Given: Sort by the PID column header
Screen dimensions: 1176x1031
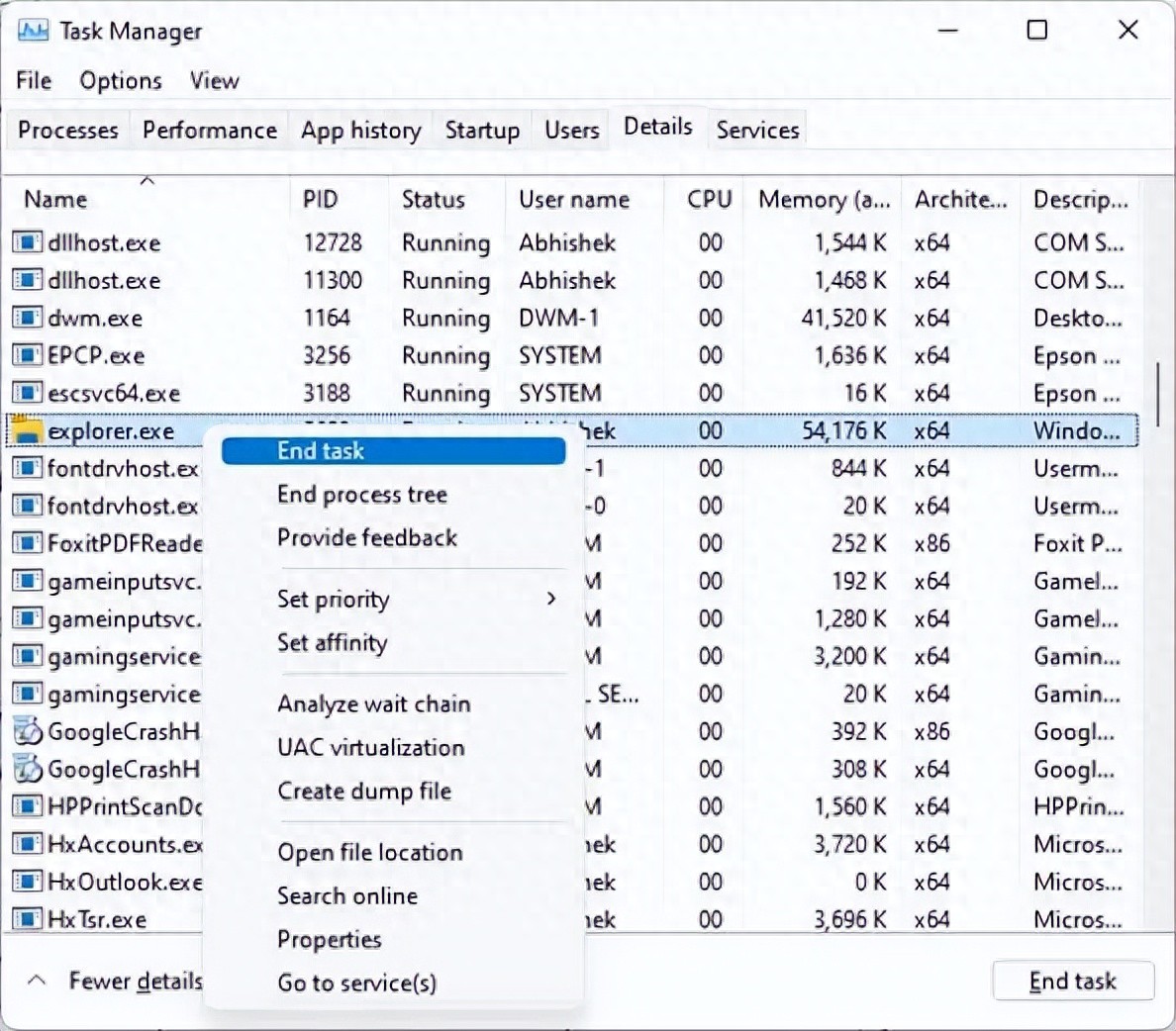Looking at the screenshot, I should (339, 199).
